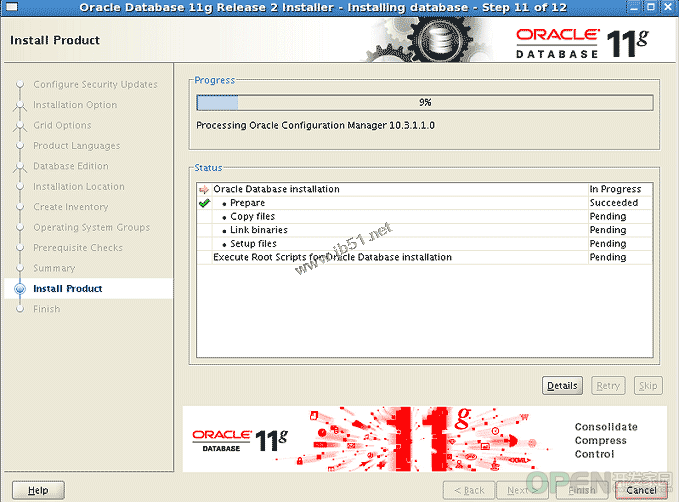Select the Setup files status row
This screenshot has height=502, width=679.
425,243
